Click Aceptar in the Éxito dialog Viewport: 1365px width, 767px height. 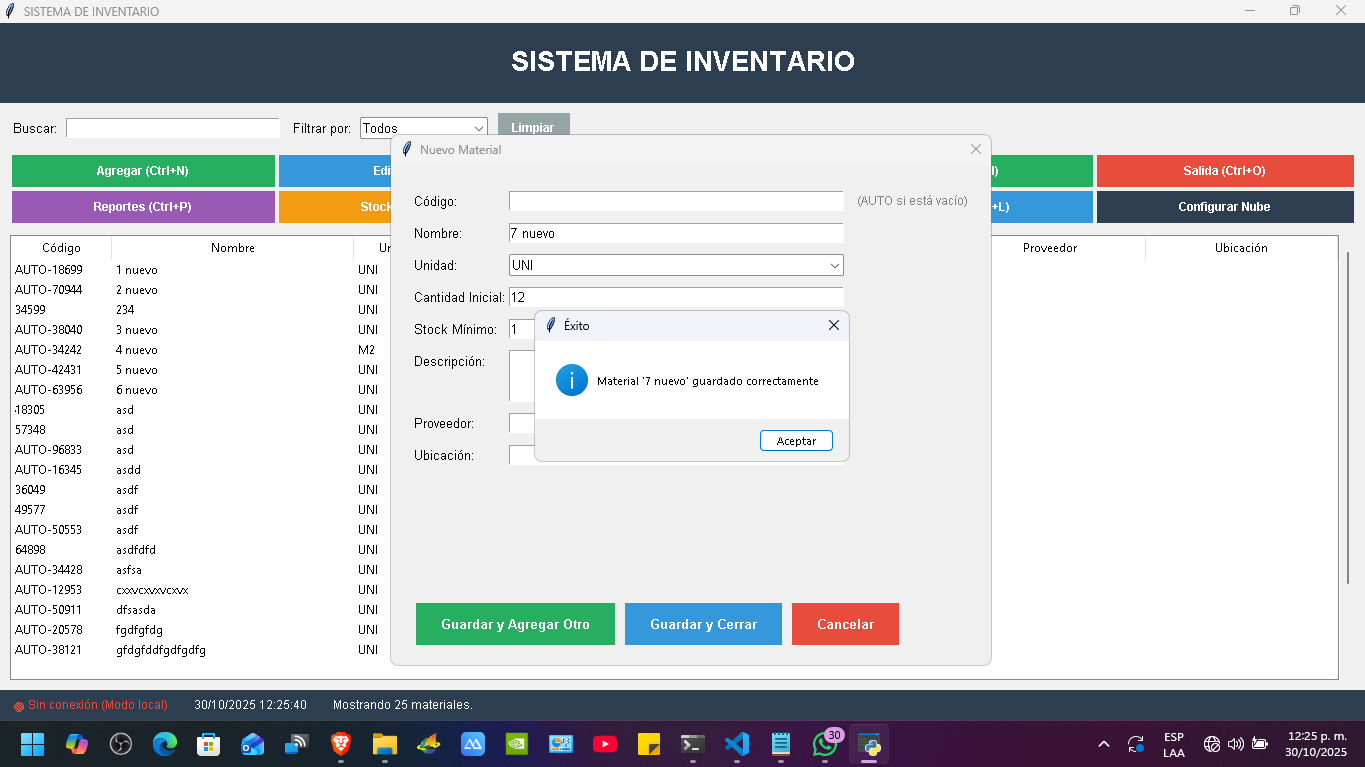pos(796,441)
